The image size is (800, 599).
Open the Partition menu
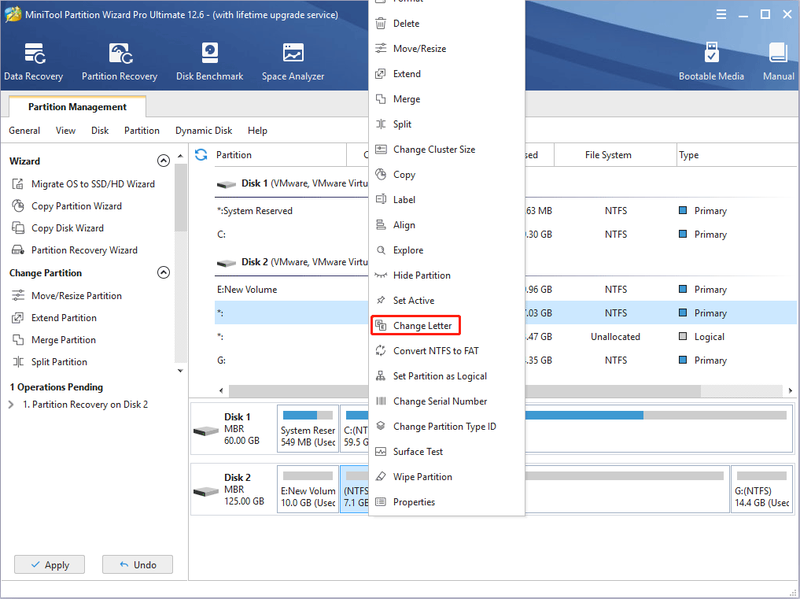pyautogui.click(x=142, y=131)
